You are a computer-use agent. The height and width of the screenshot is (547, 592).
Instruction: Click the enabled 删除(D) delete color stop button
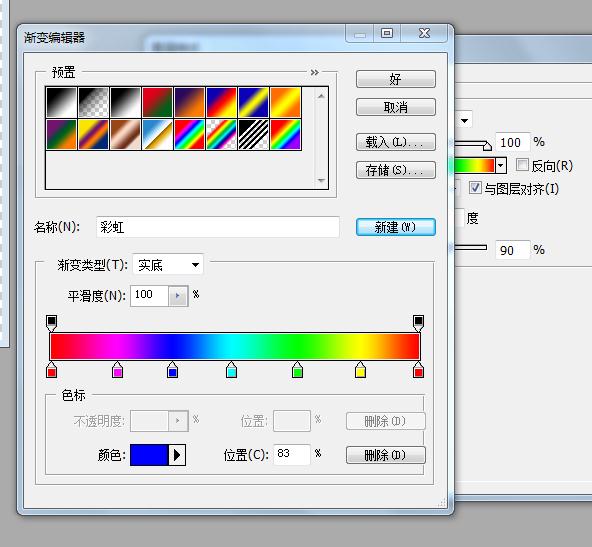(385, 455)
